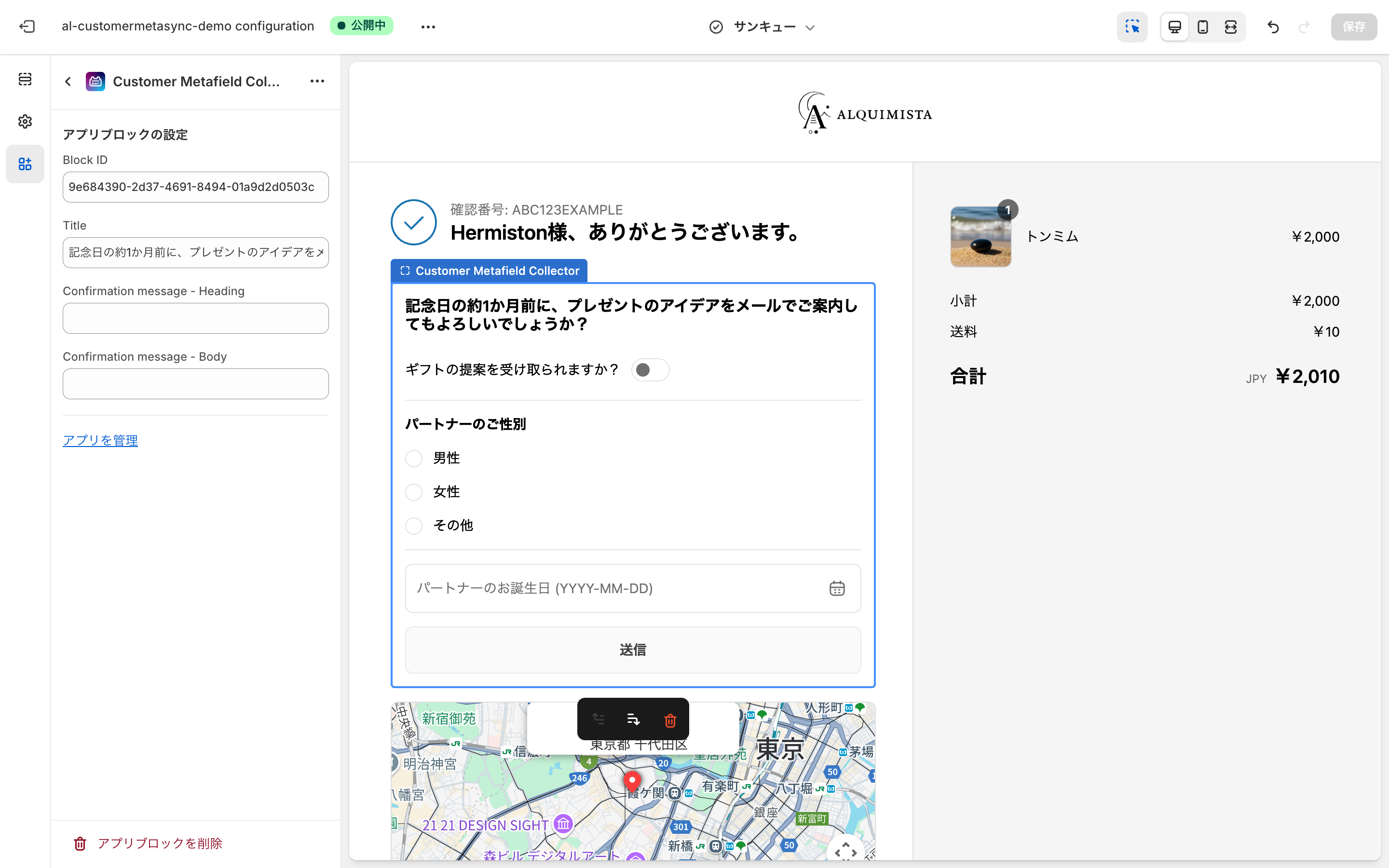Switch to desktop preview
The width and height of the screenshot is (1389, 868).
pyautogui.click(x=1174, y=27)
